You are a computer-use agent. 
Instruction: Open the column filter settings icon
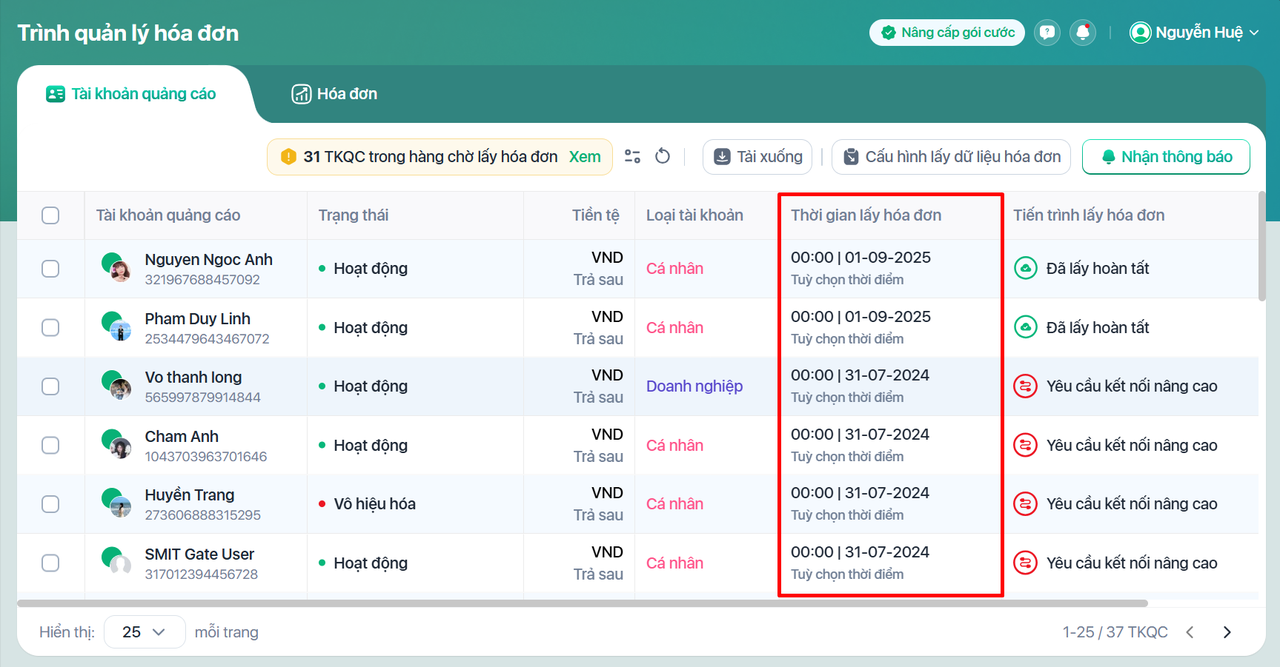coord(632,157)
